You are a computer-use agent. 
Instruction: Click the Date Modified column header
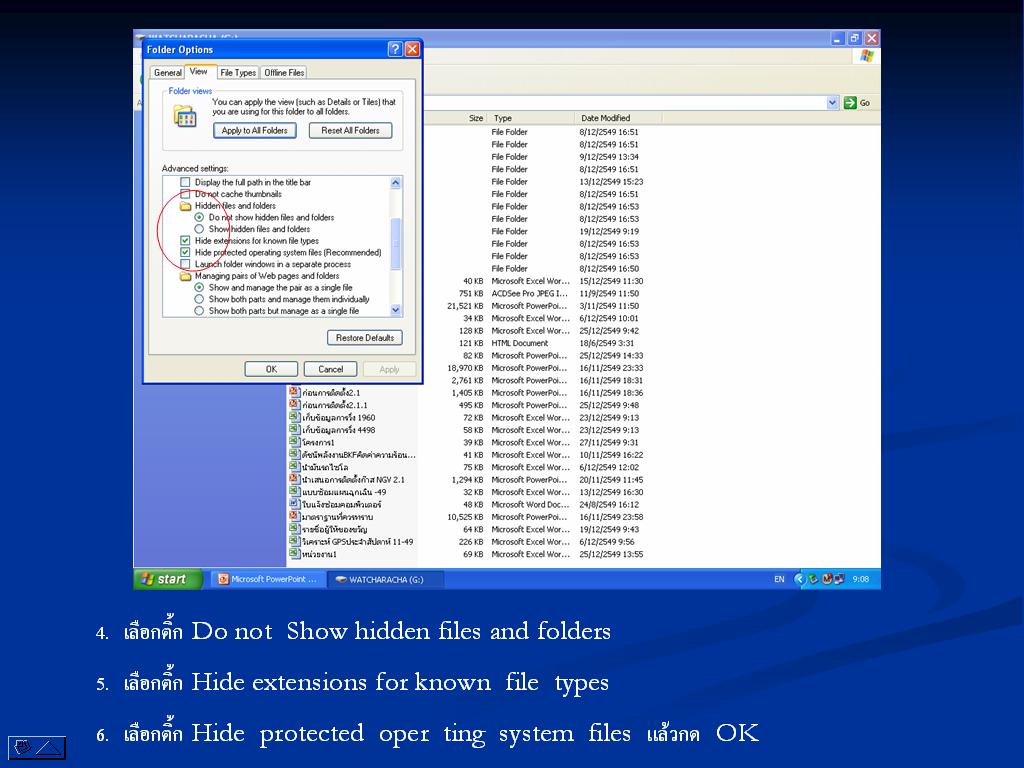coord(605,118)
